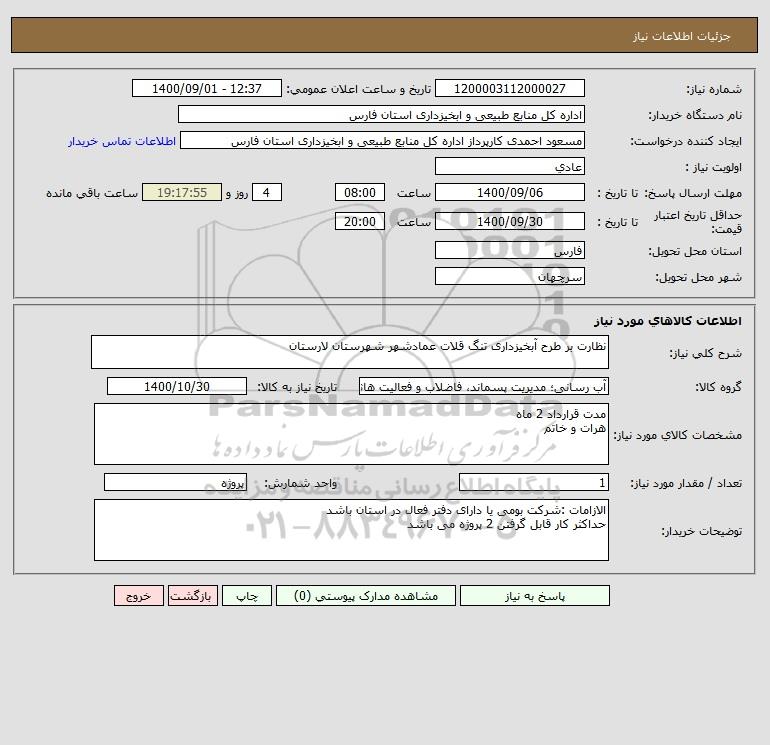Click the remaining time countdown 19:17:55
The image size is (770, 745).
click(x=182, y=193)
